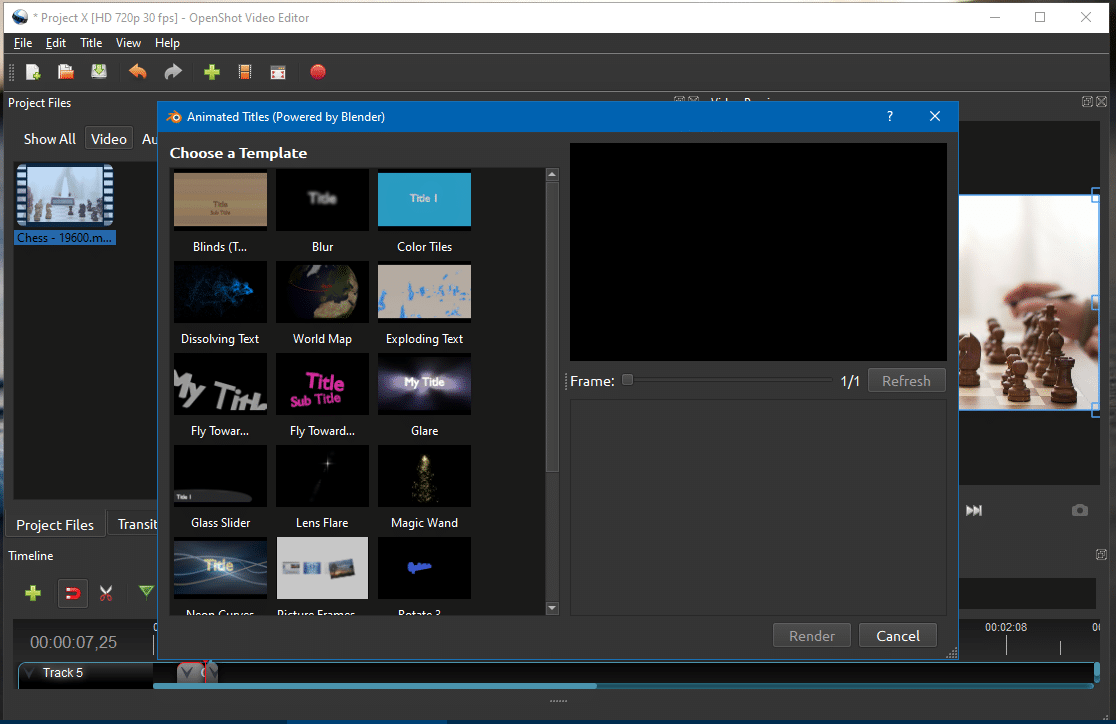Expand the Track 5 dropdown arrow
Viewport: 1116px width, 724px height.
coord(29,673)
